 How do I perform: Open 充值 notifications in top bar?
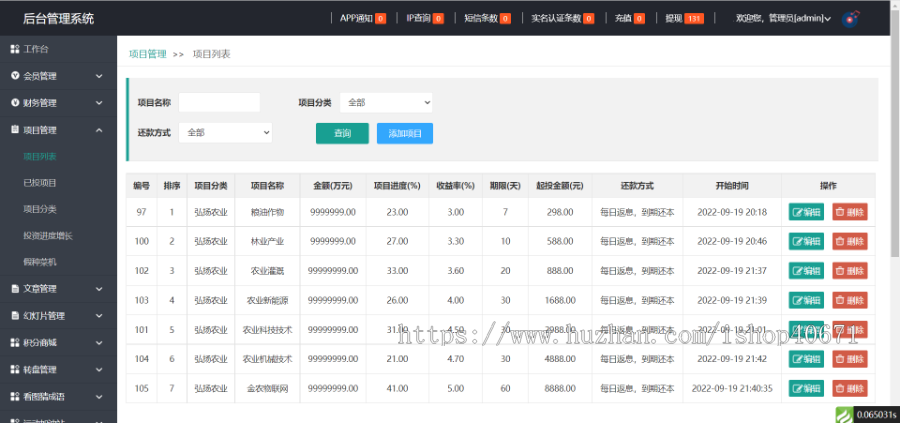coord(630,18)
